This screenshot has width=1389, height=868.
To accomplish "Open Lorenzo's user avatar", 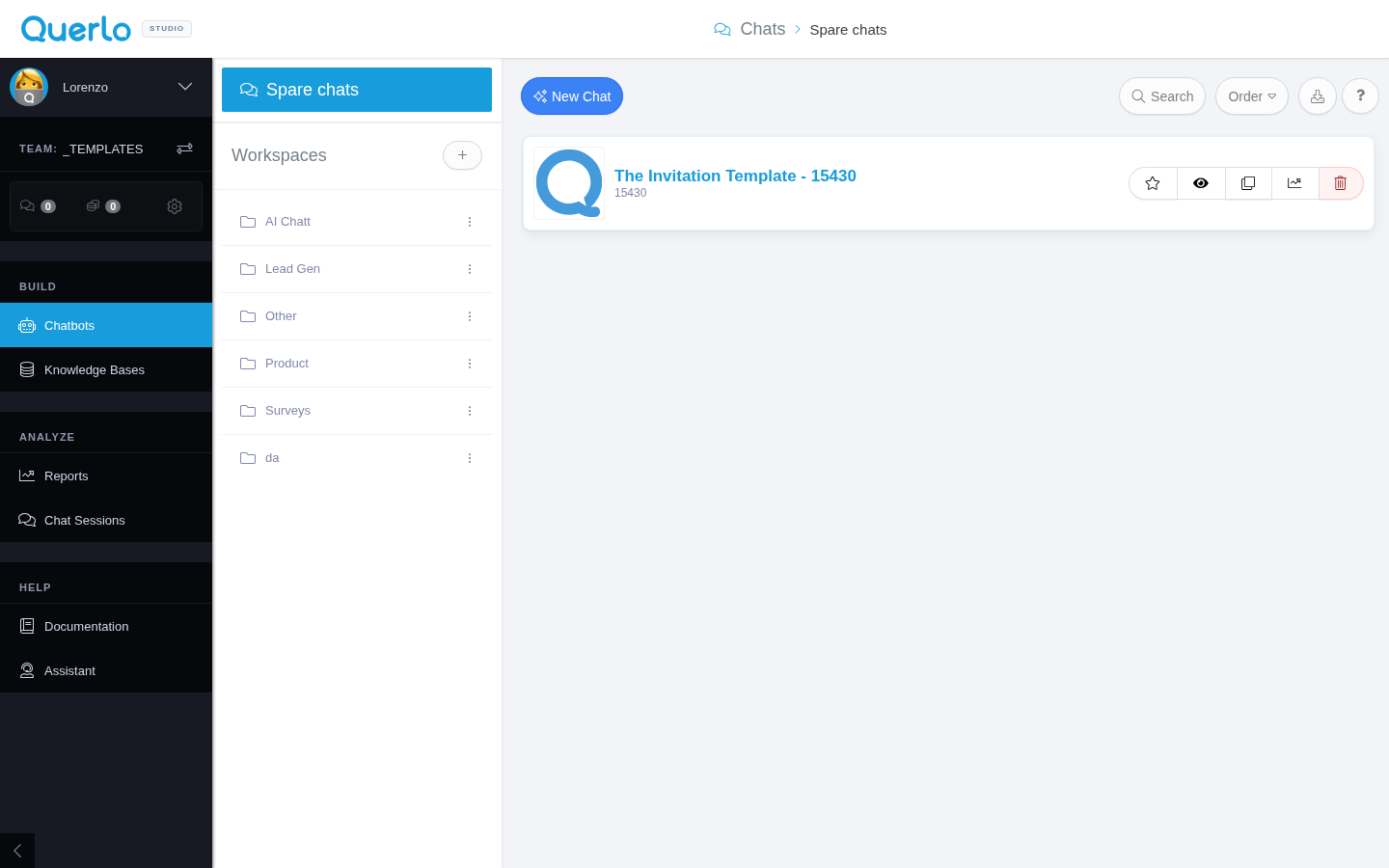I will coord(29,87).
